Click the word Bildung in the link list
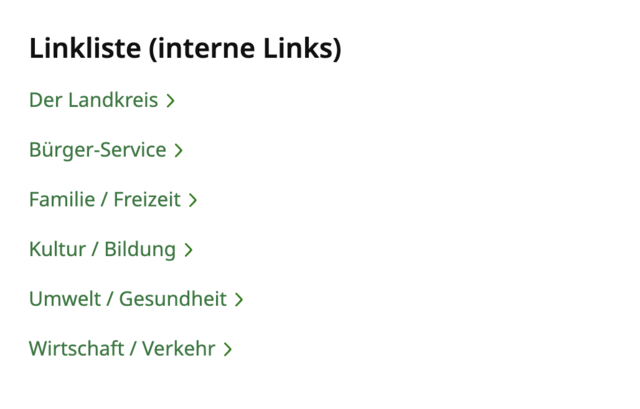 point(140,250)
